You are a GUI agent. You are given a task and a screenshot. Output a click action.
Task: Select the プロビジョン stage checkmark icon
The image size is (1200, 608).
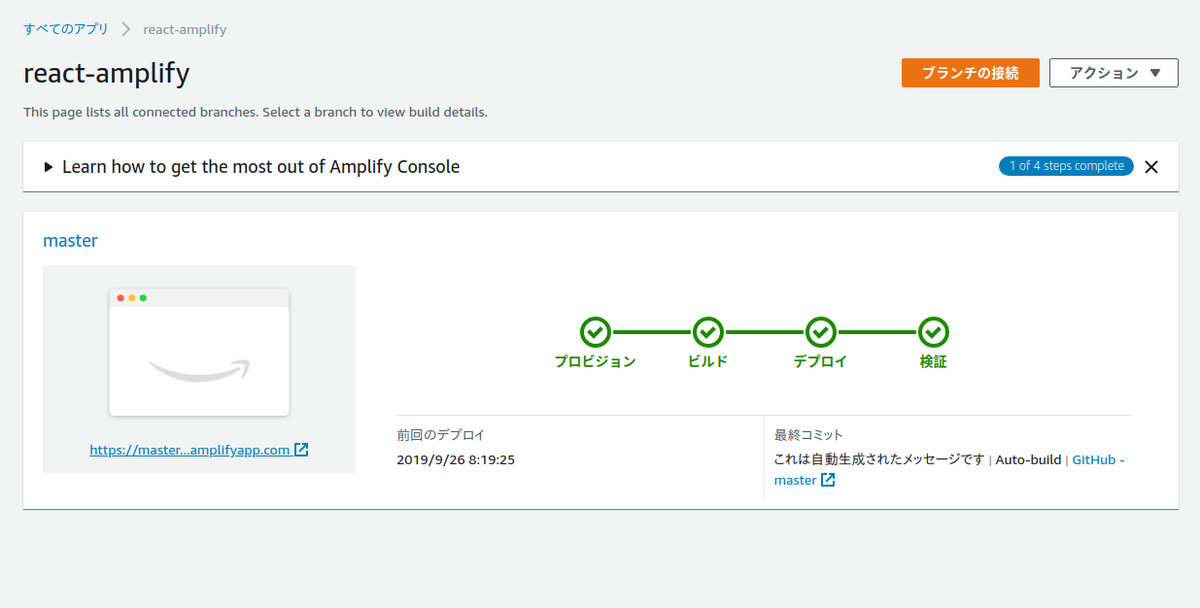(x=596, y=332)
